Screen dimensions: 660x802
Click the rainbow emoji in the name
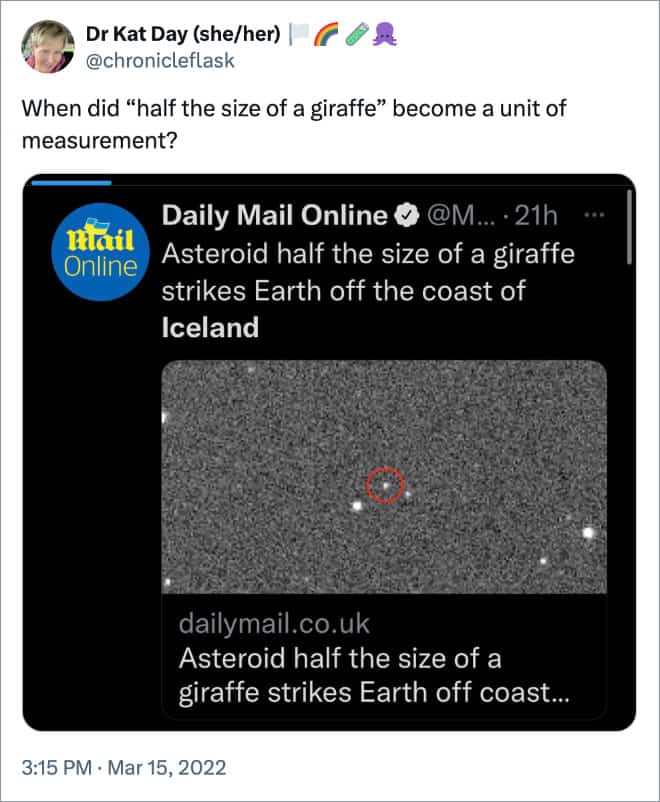coord(324,37)
